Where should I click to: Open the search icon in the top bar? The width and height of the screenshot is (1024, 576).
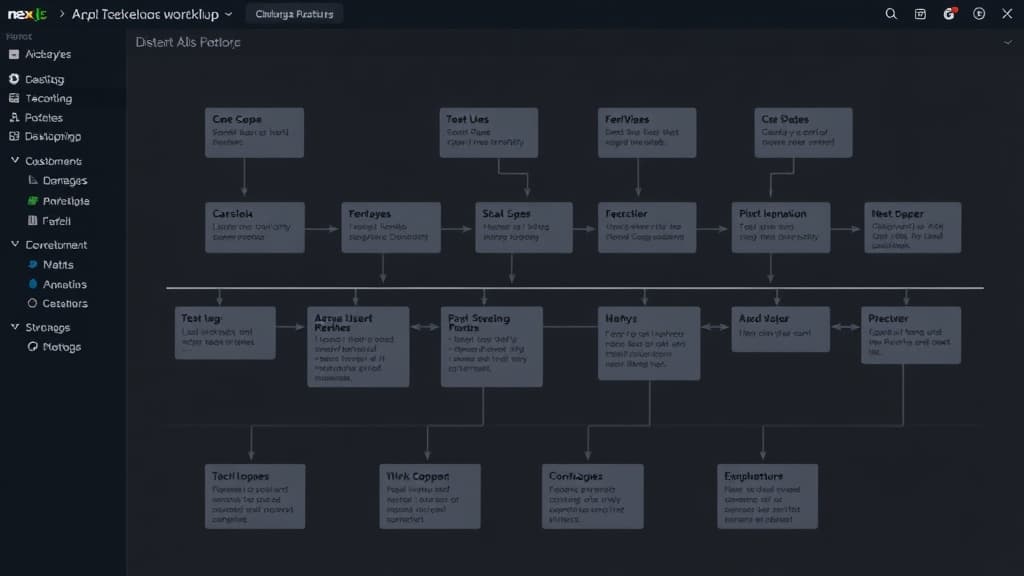[x=891, y=14]
